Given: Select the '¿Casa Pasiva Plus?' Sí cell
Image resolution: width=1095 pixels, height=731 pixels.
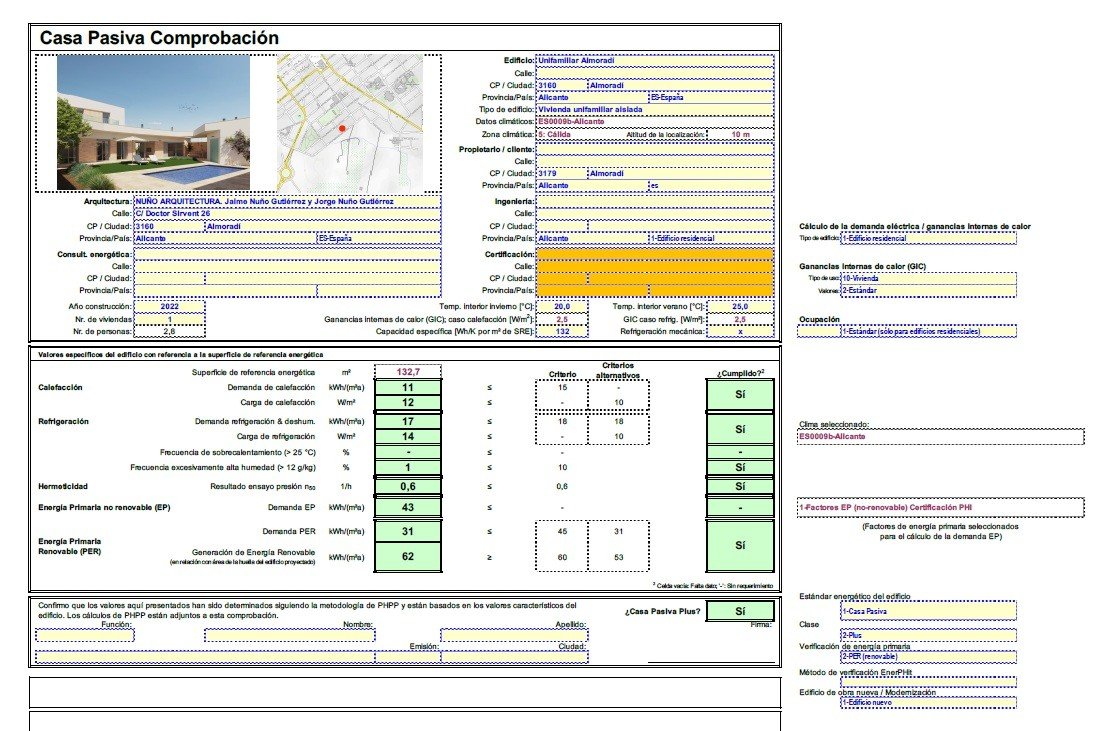Looking at the screenshot, I should click(740, 611).
